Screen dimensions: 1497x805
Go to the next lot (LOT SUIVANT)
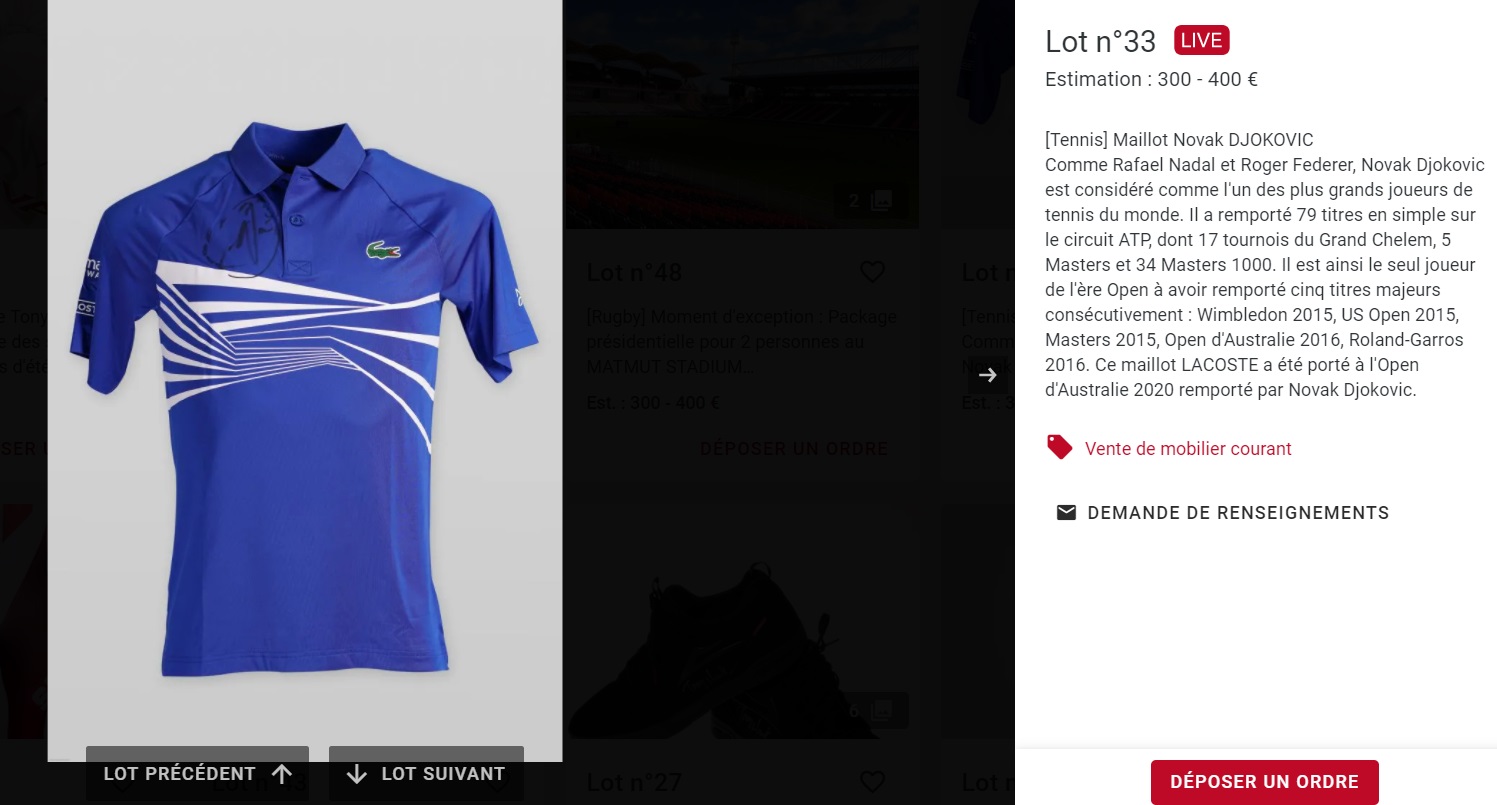(x=426, y=773)
